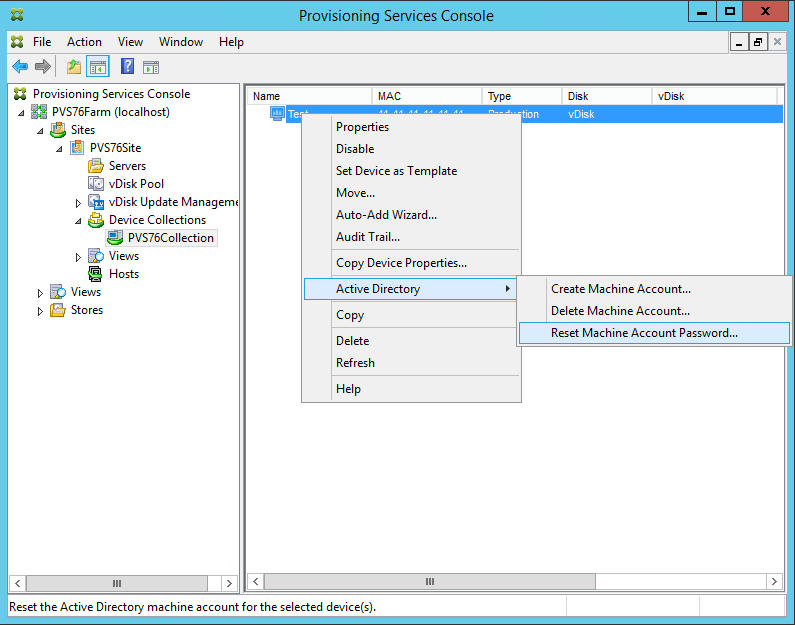795x625 pixels.
Task: Click the vDisk Update Management icon
Action: click(x=96, y=202)
